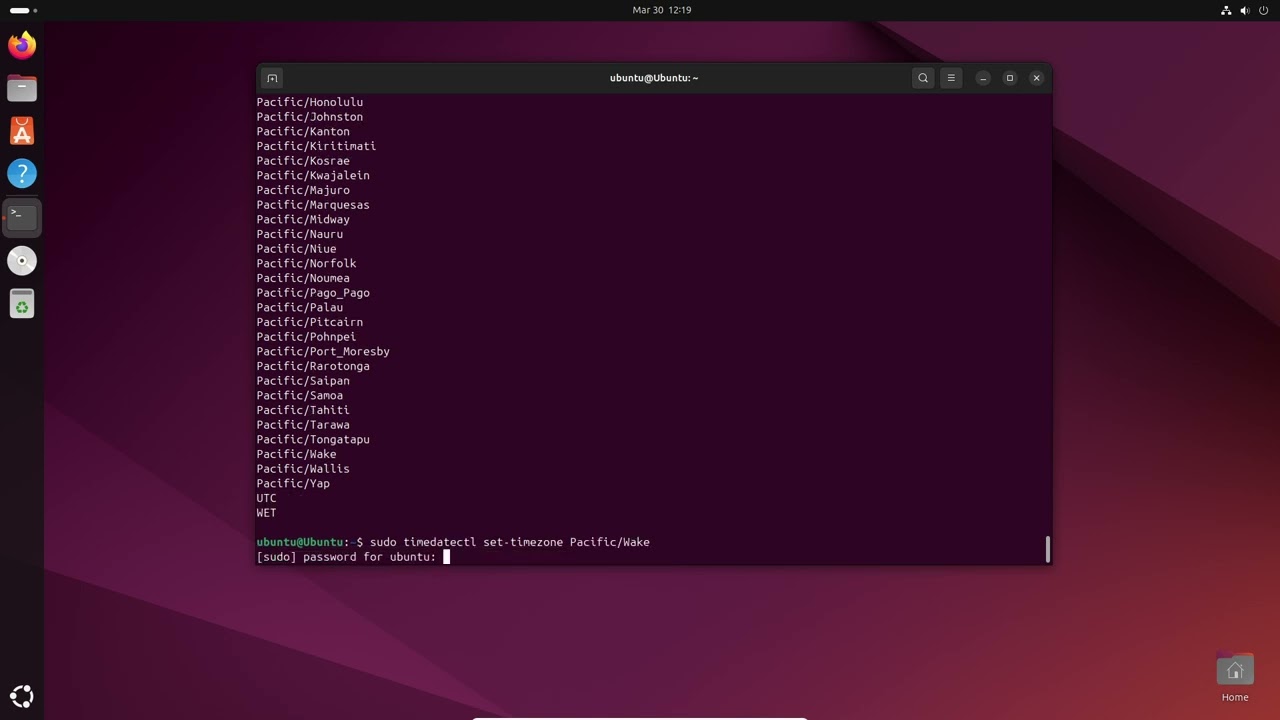Click the text Pacific/Majuro
This screenshot has width=1280, height=720.
pyautogui.click(x=303, y=190)
